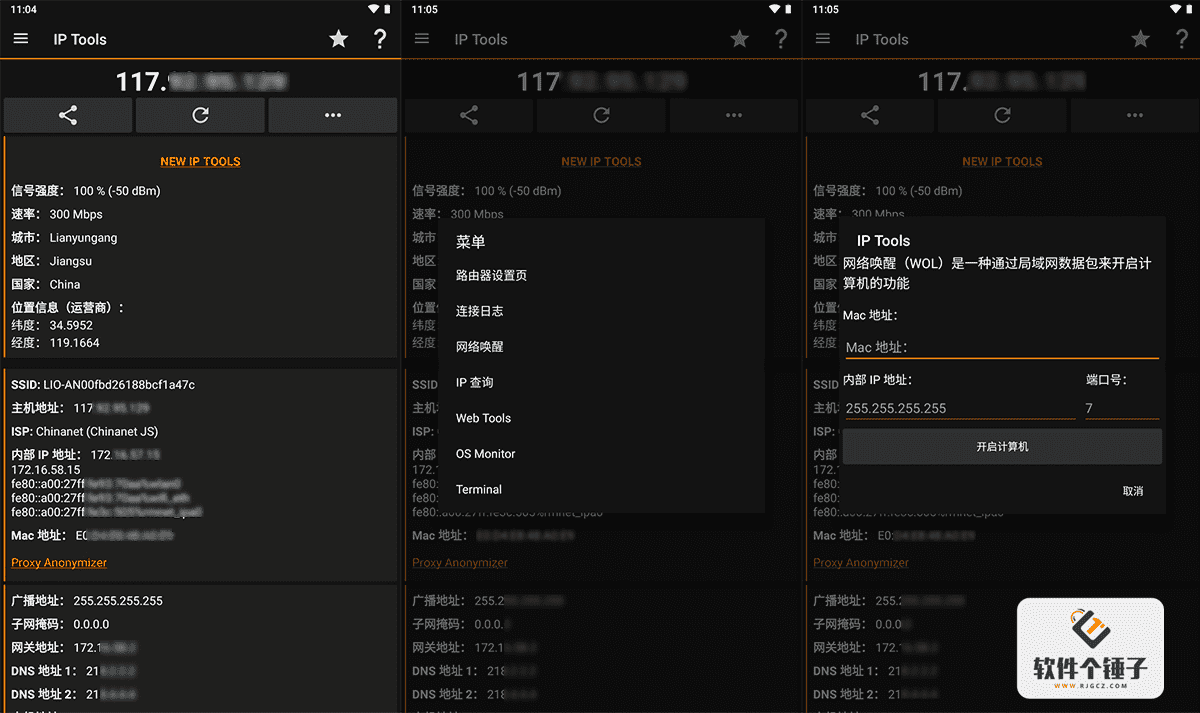Tap the 网关地址 gateway row in left screen
Screen dimensions: 1200x713
click(x=74, y=648)
